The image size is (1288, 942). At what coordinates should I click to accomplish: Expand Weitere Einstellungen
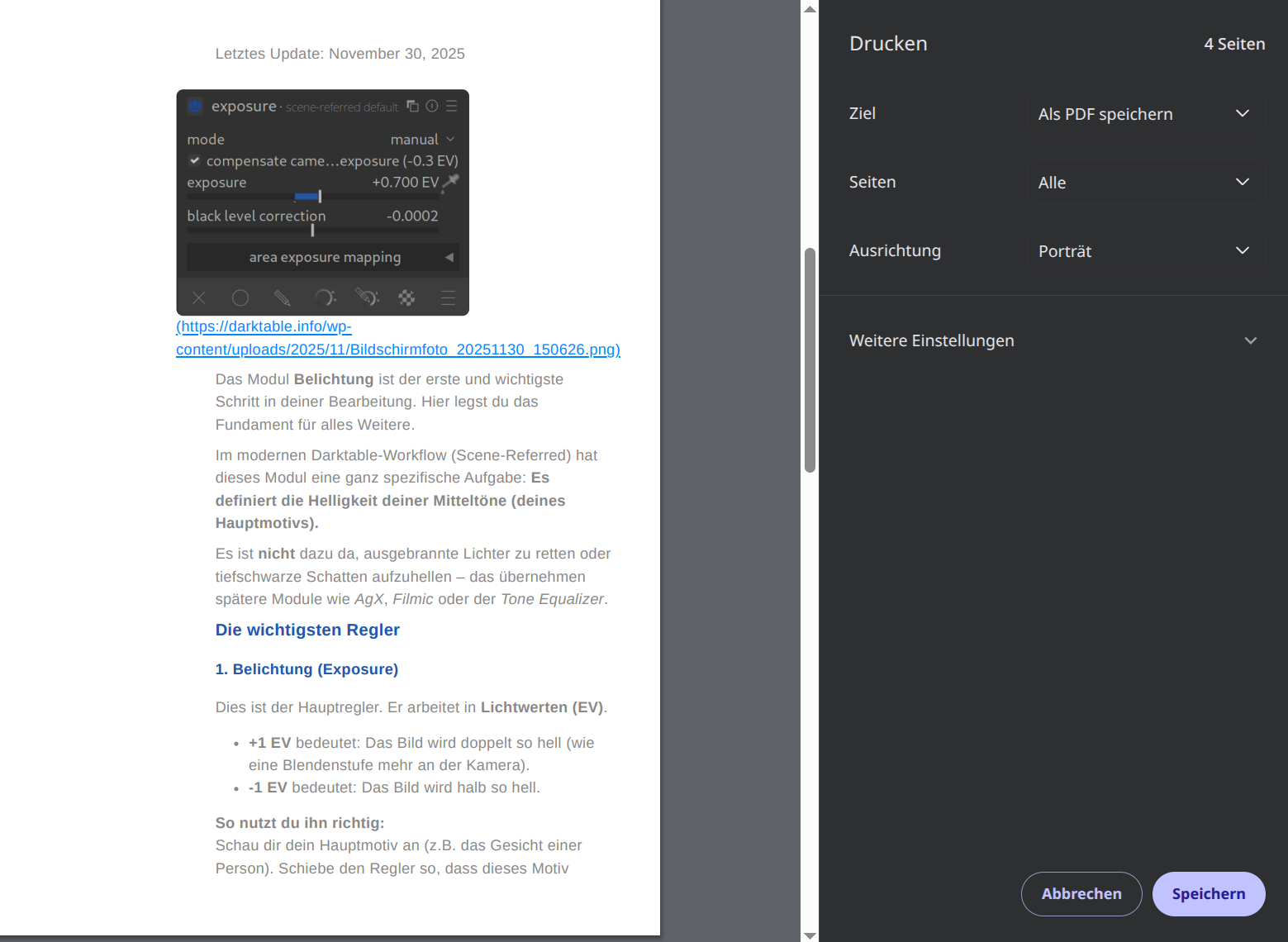[1053, 340]
